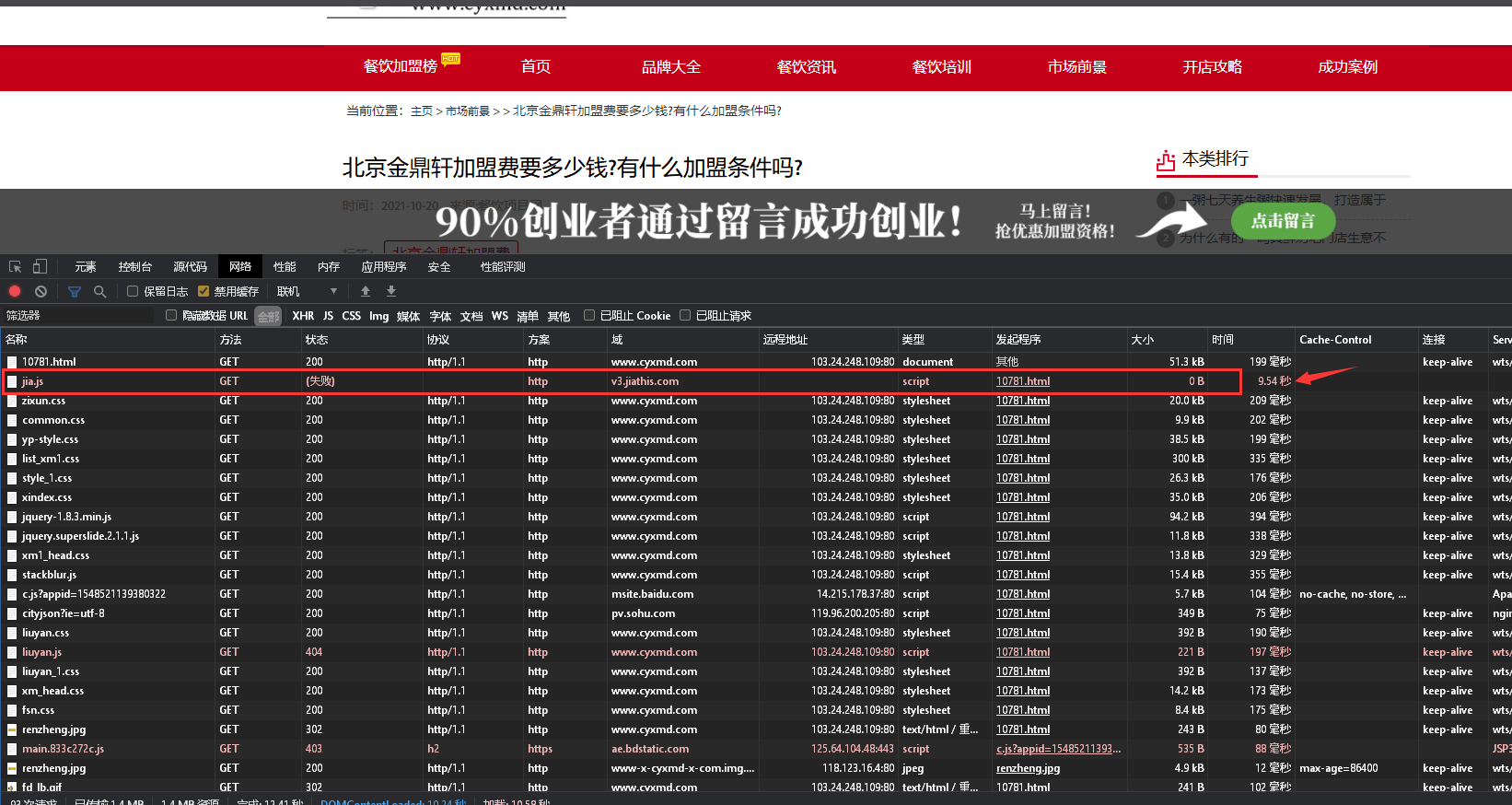Enable the 保留日志 checkbox
The height and width of the screenshot is (805, 1512).
click(x=133, y=291)
